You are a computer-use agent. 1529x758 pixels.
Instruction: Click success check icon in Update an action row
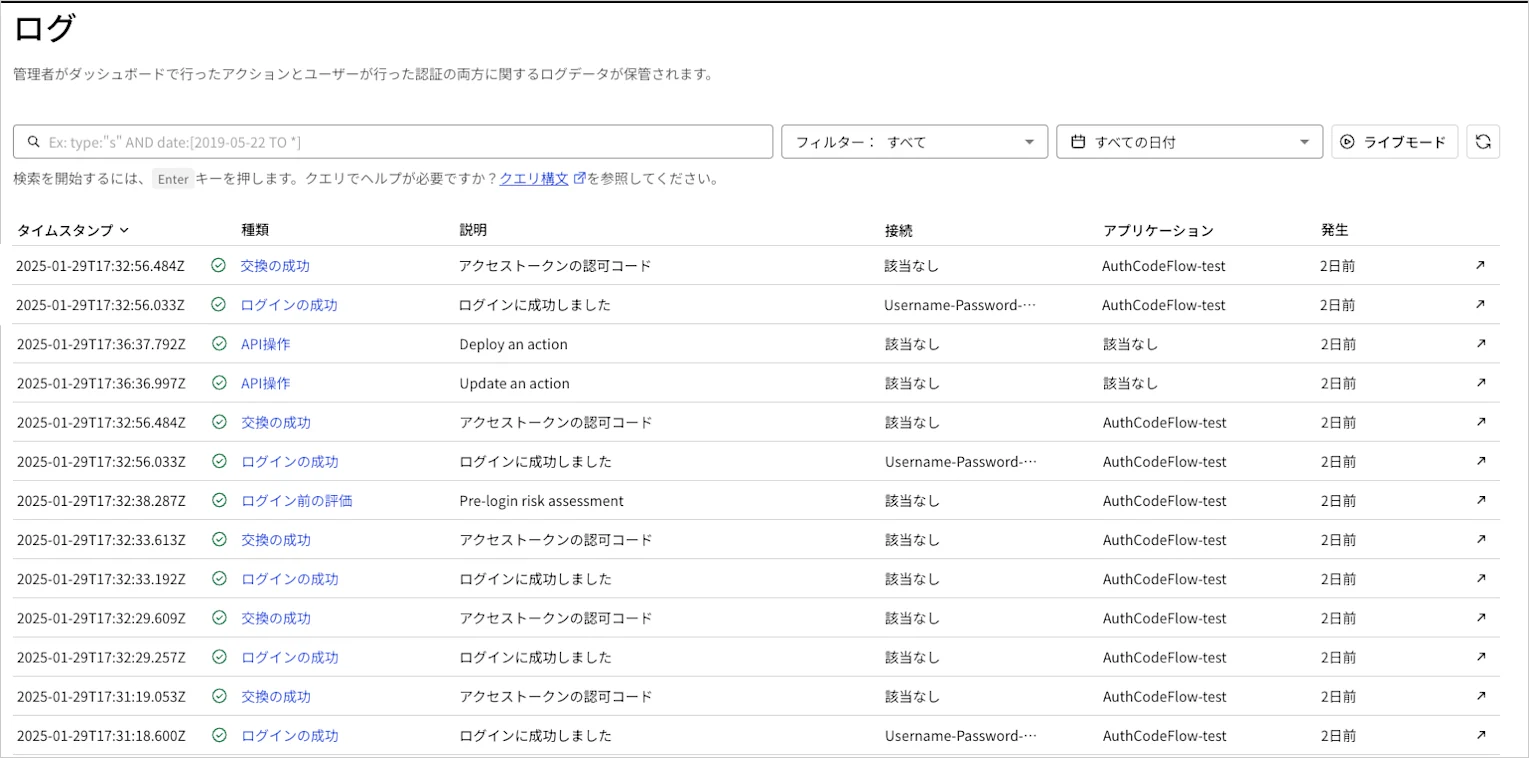pos(219,383)
